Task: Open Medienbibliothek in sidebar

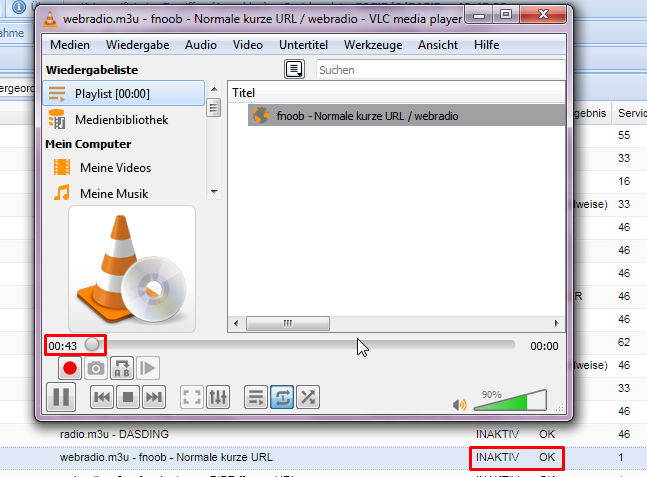Action: 124,120
